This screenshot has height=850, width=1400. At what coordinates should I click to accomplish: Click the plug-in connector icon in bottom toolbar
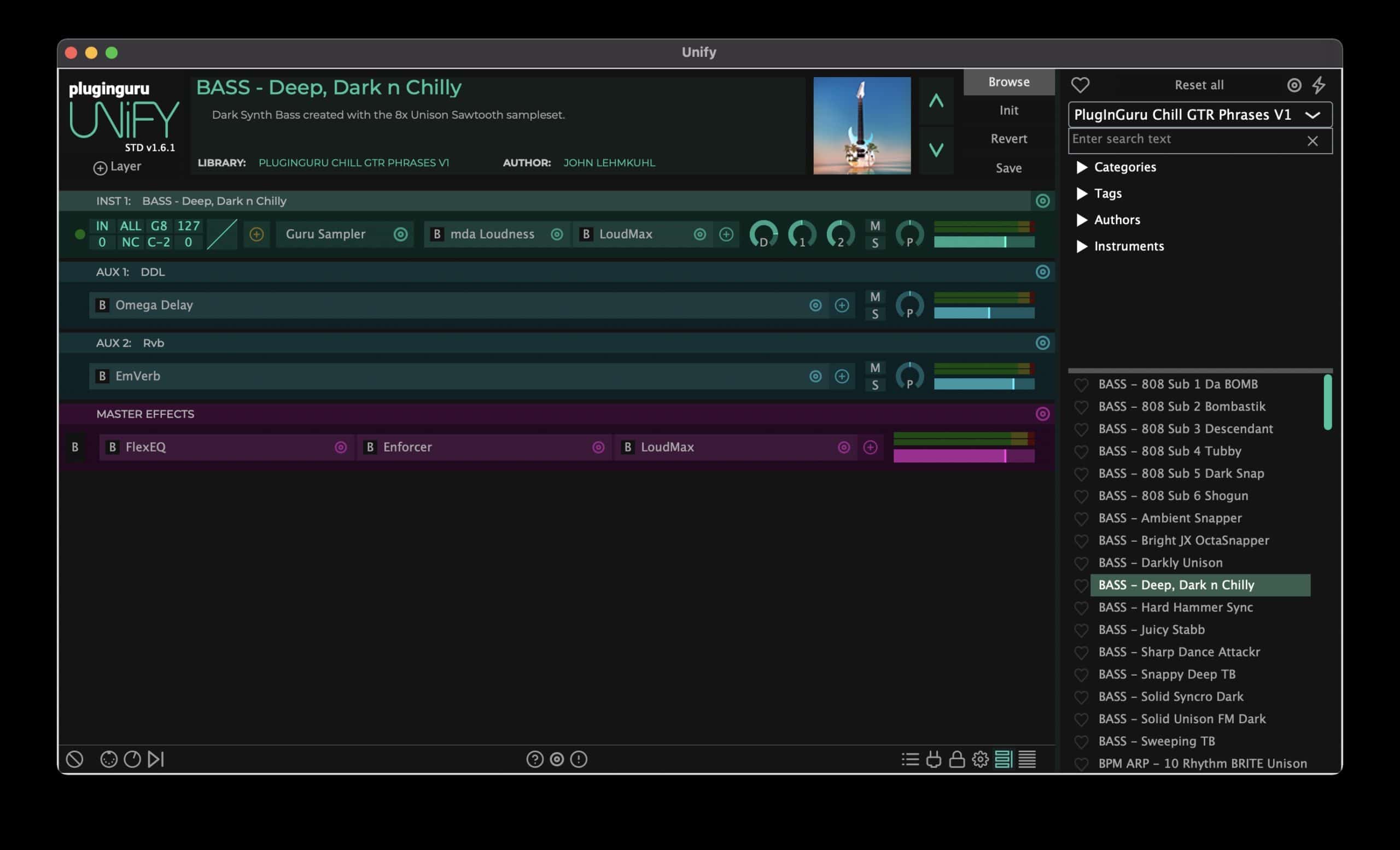click(x=934, y=759)
